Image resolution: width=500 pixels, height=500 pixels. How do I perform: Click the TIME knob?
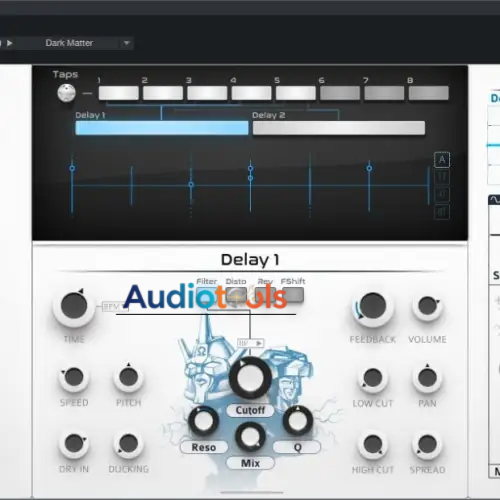pos(74,306)
